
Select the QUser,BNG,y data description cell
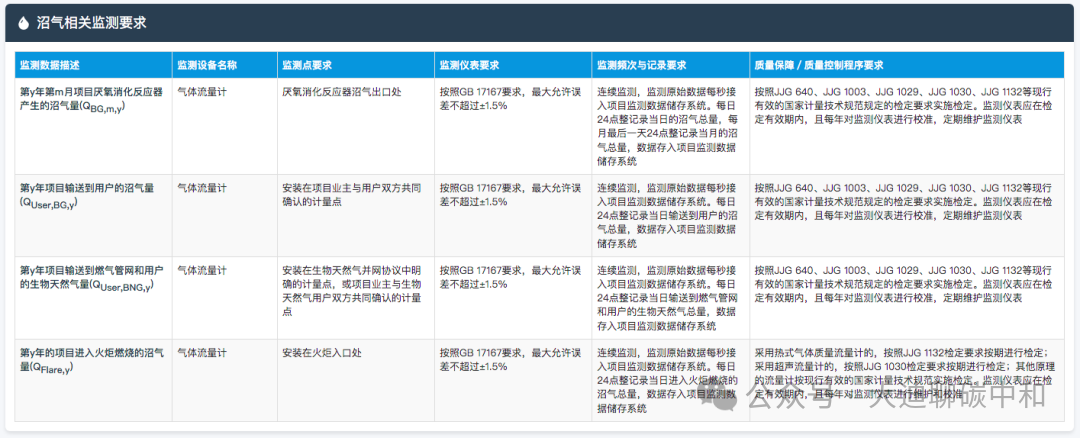(91, 277)
